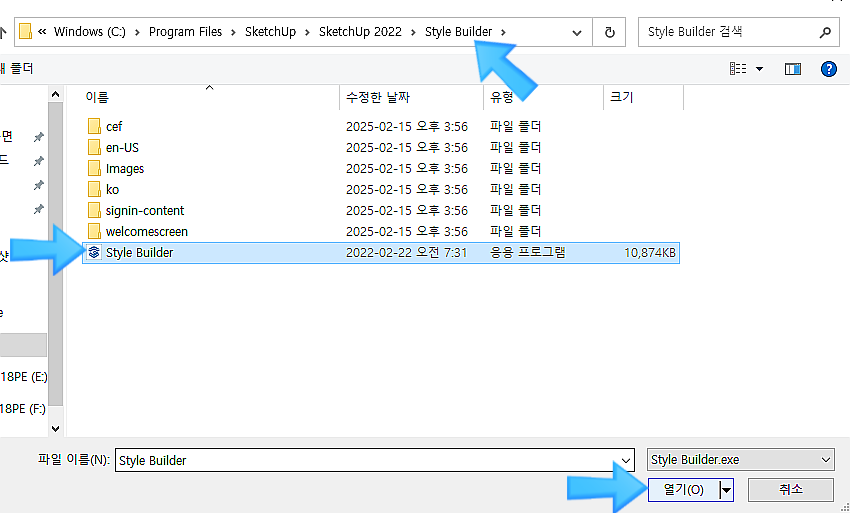Click the signin-content folder icon

[94, 210]
